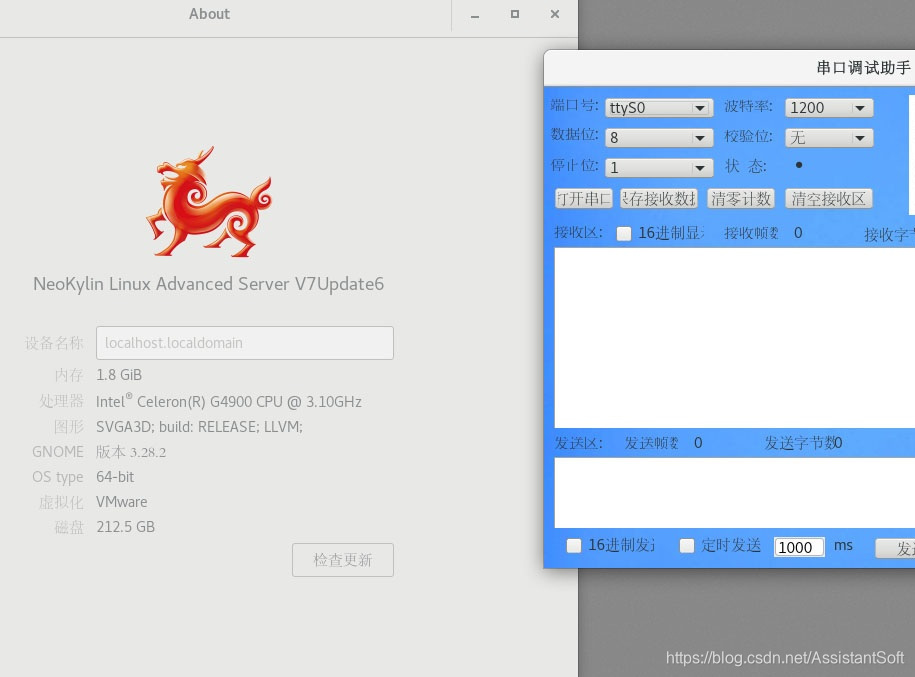Open the data bits dropdown showing 8
Viewport: 915px width, 677px height.
659,138
